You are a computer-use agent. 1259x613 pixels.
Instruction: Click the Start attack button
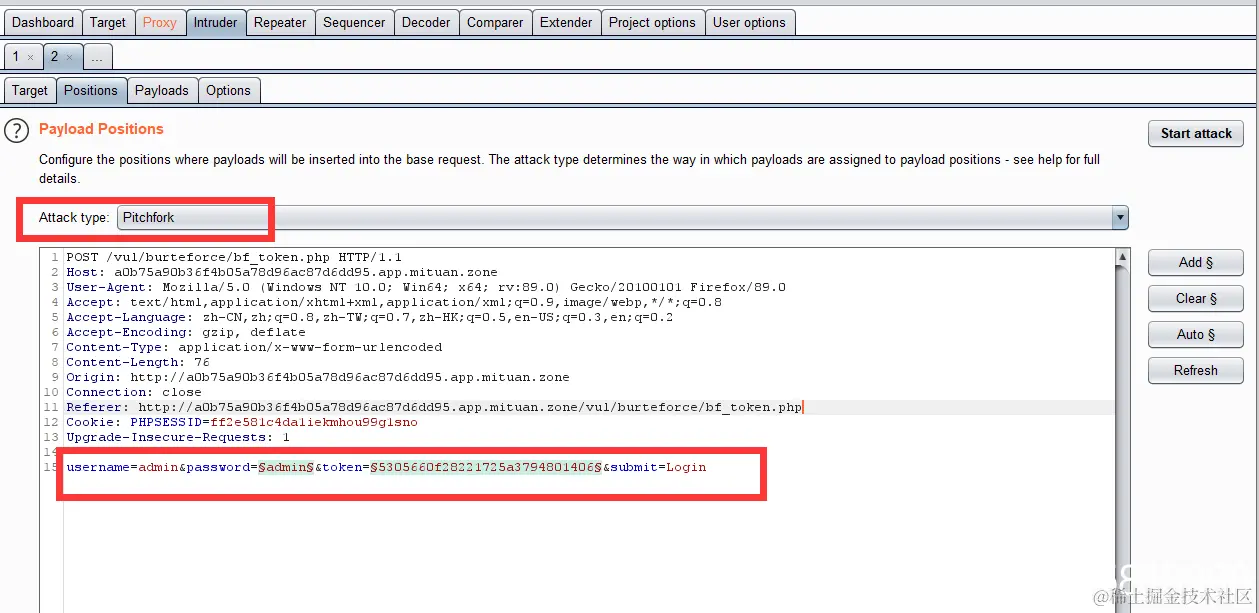1196,133
